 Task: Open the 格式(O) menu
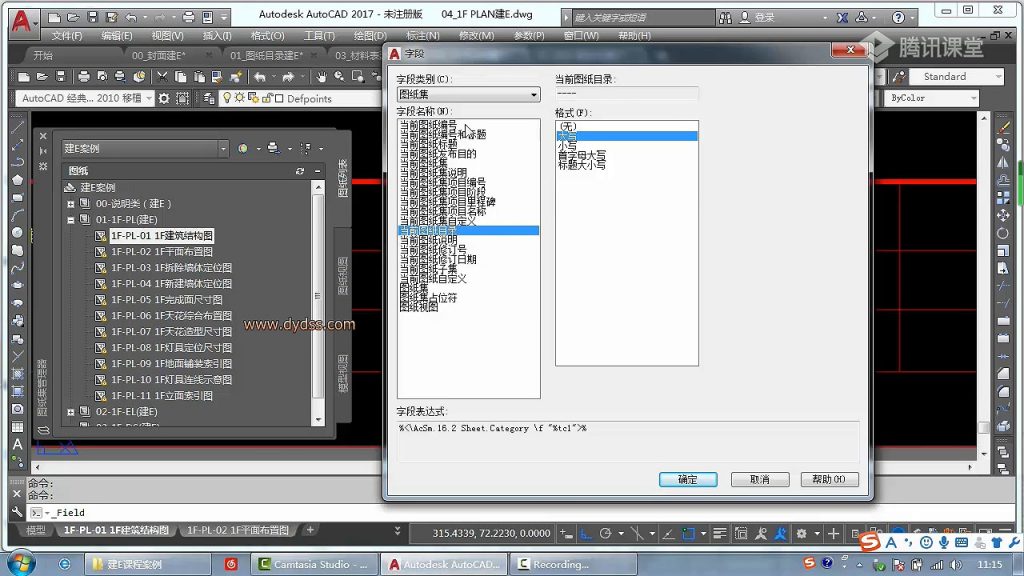(x=268, y=36)
